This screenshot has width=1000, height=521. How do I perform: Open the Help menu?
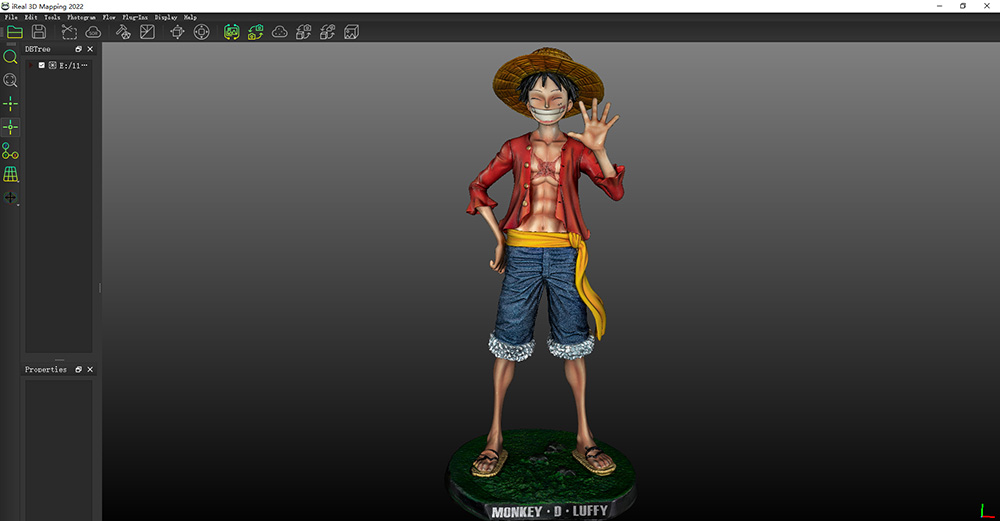[190, 17]
